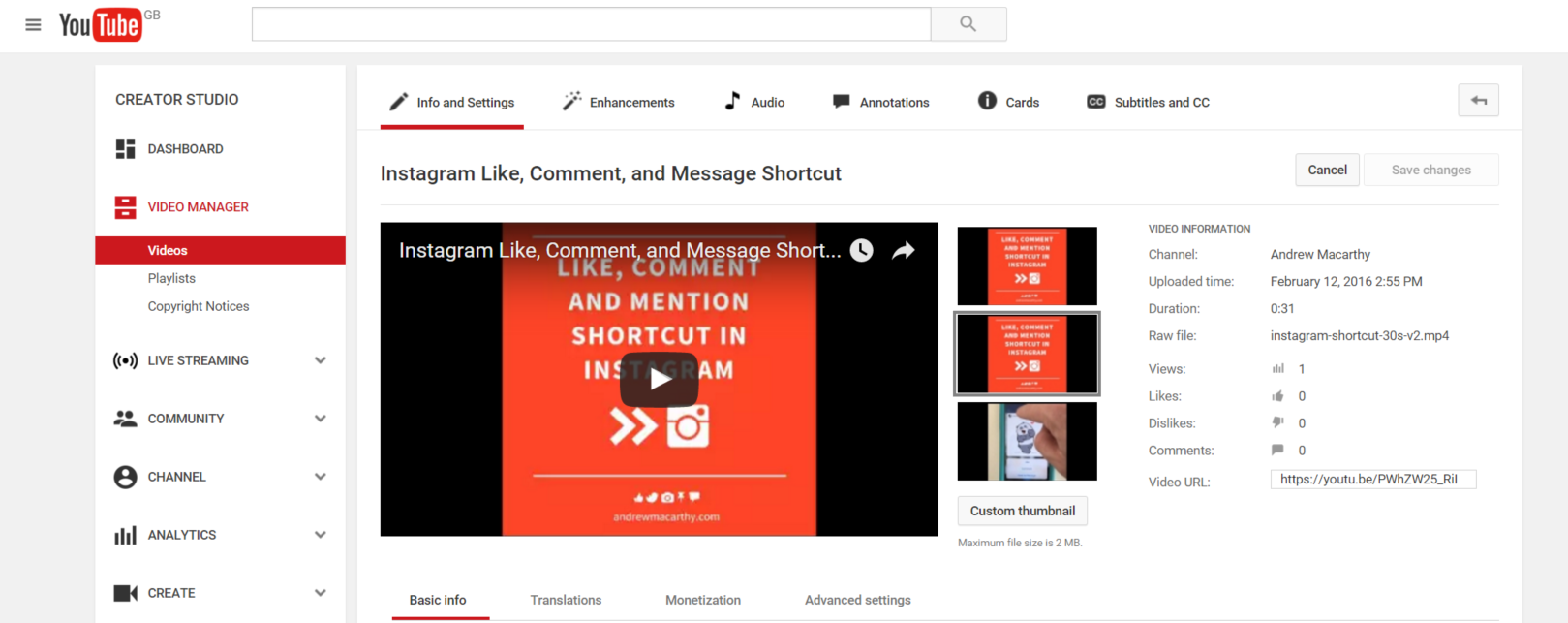The height and width of the screenshot is (623, 1568).
Task: Open the Monetization tab
Action: click(703, 600)
